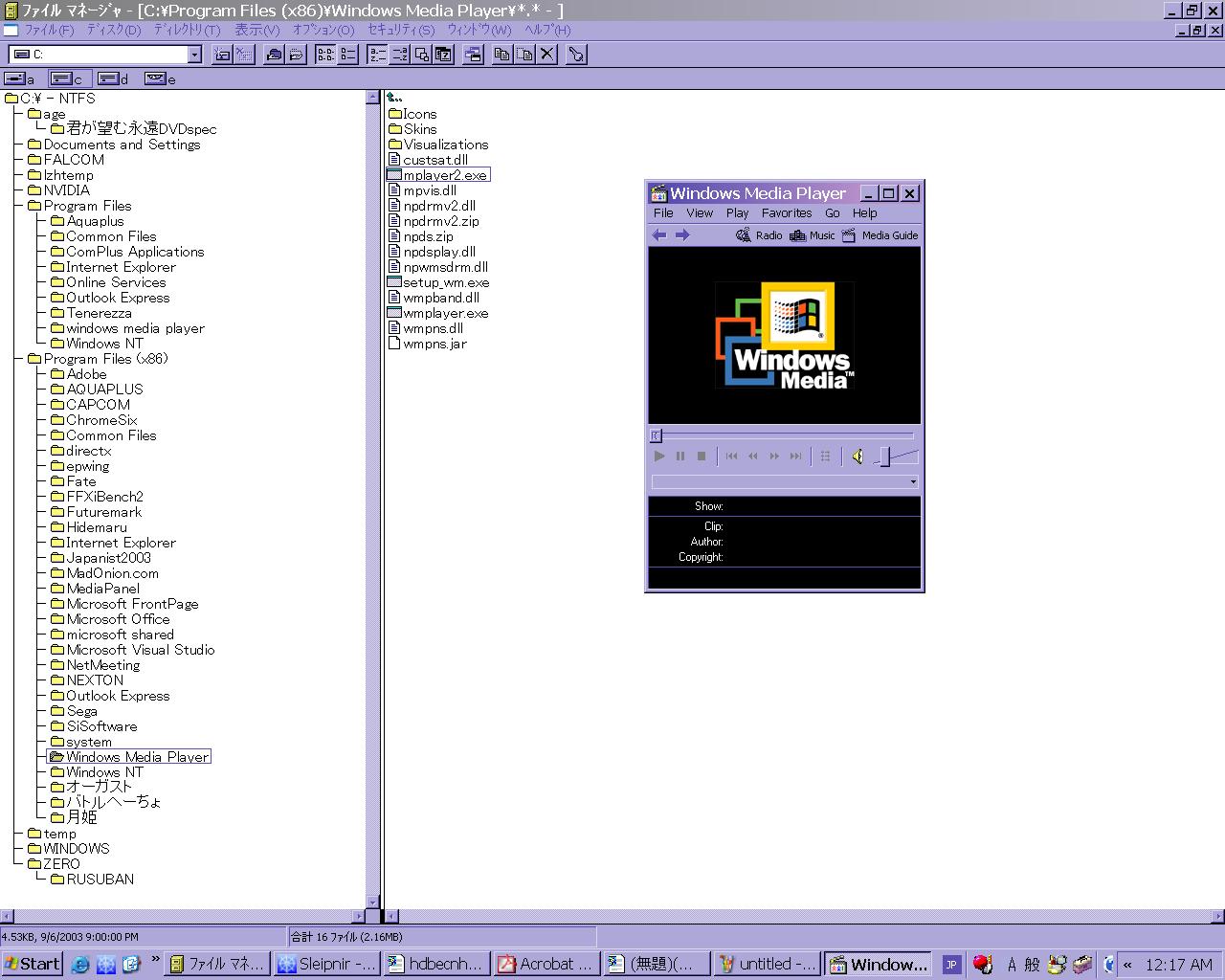
Task: Open the ファイル(F) menu in File Manager
Action: (x=48, y=30)
